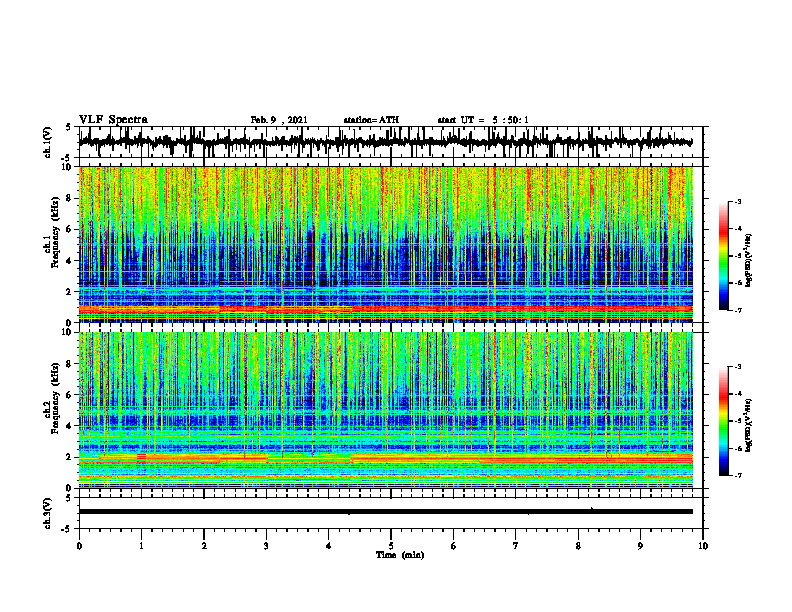
Task: Click time axis tick label 2
Action: (x=204, y=546)
